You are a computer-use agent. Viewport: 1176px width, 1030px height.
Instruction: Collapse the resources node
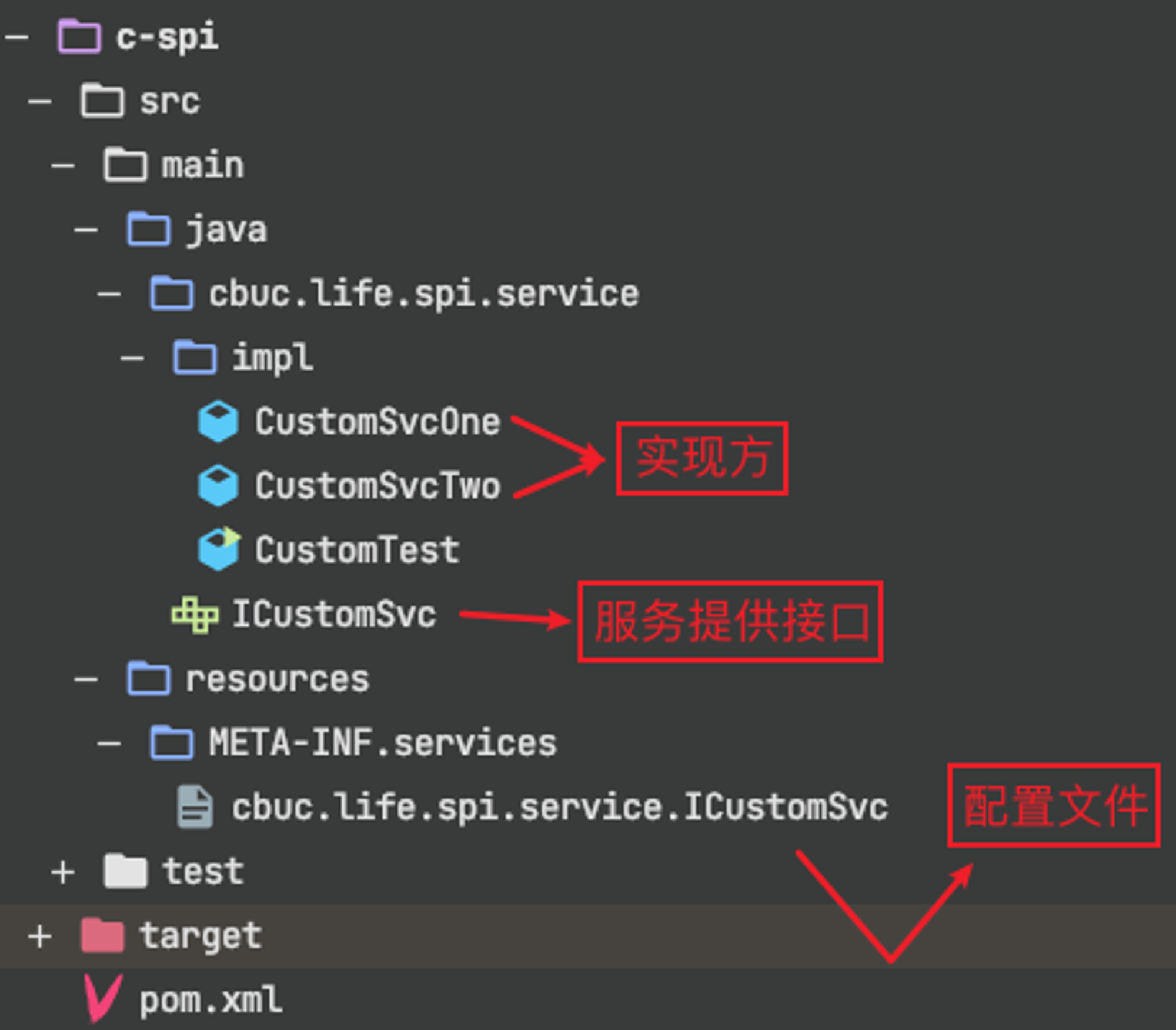86,679
